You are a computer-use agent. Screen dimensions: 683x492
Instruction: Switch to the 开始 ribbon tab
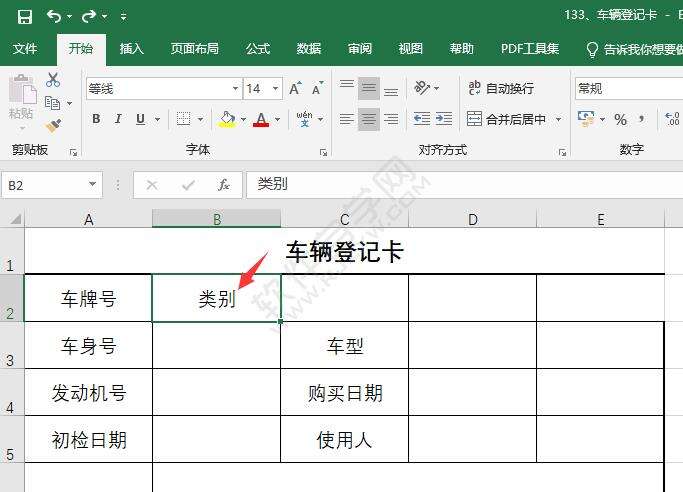tap(81, 48)
